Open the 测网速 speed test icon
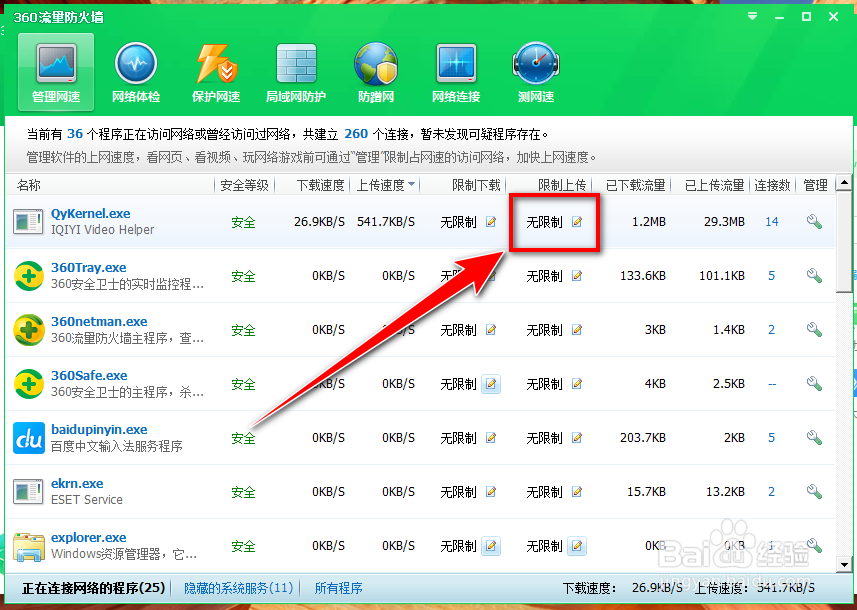The height and width of the screenshot is (610, 857). click(x=536, y=72)
